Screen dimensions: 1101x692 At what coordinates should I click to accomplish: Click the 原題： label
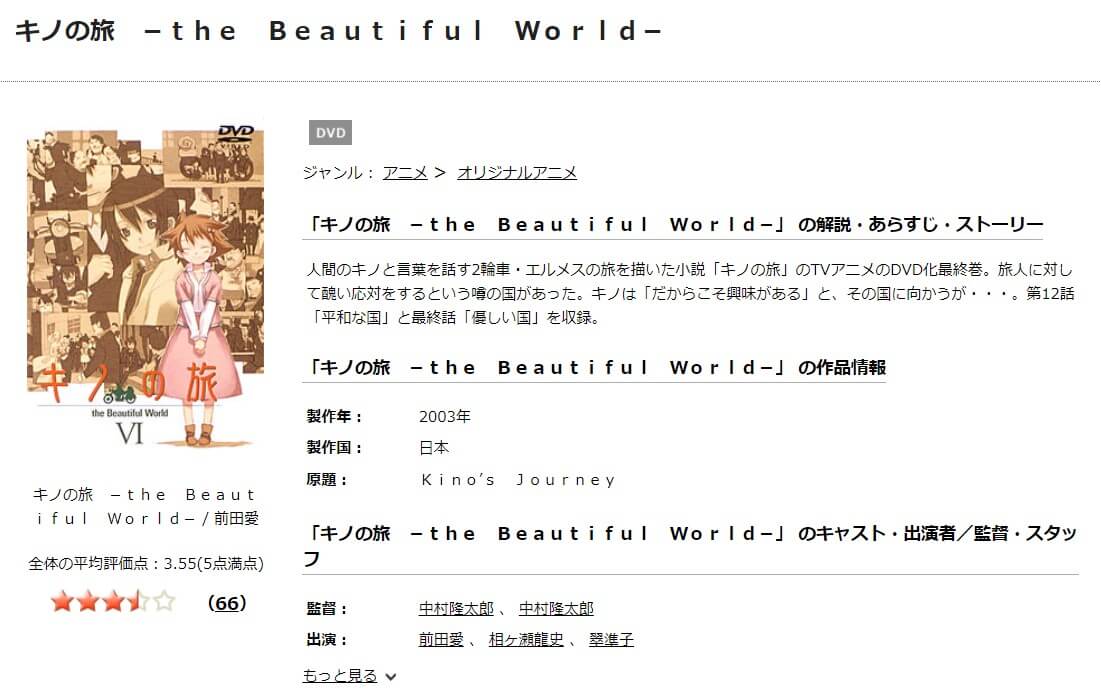click(327, 480)
